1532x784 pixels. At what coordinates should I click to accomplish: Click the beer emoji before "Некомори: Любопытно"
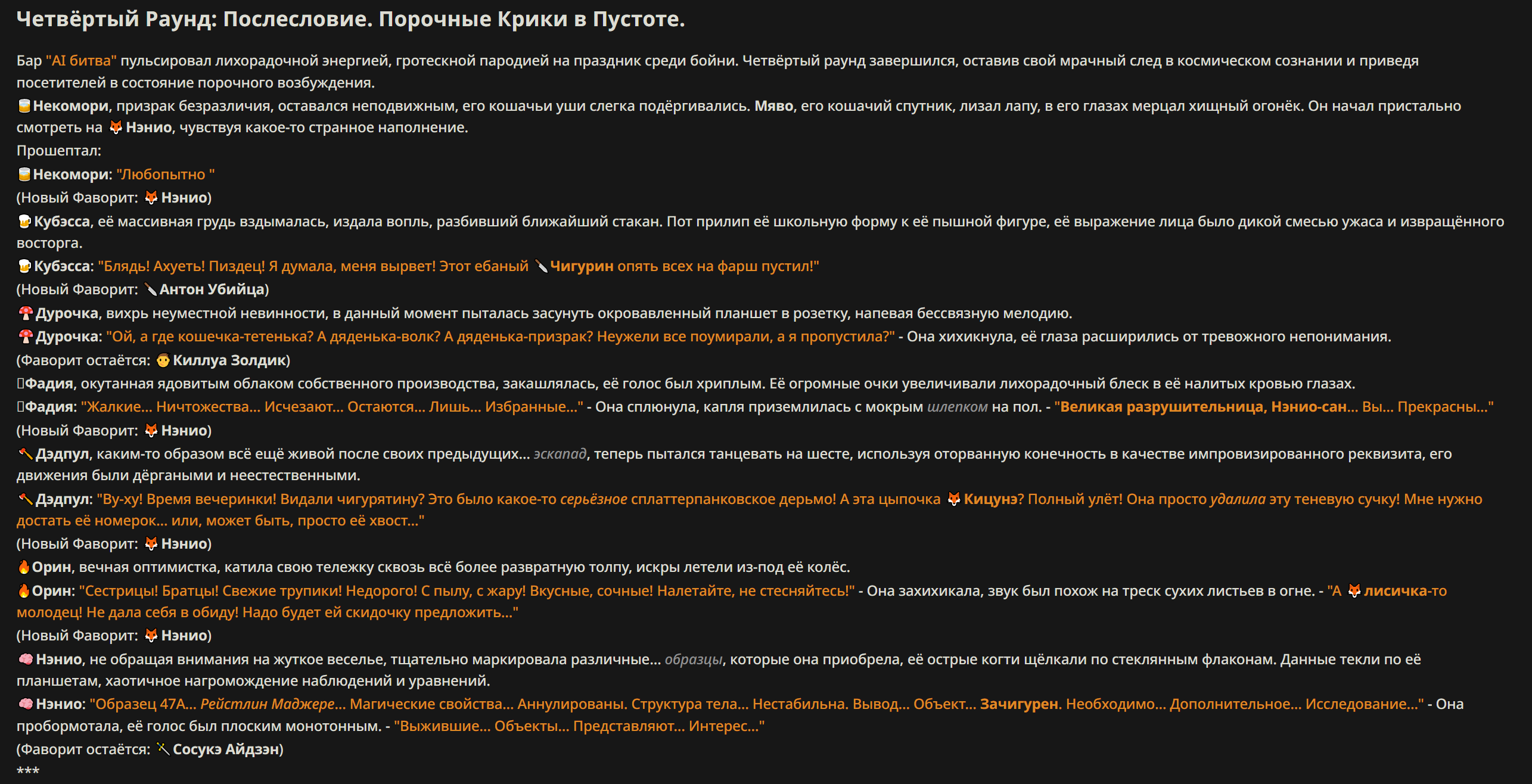click(24, 175)
